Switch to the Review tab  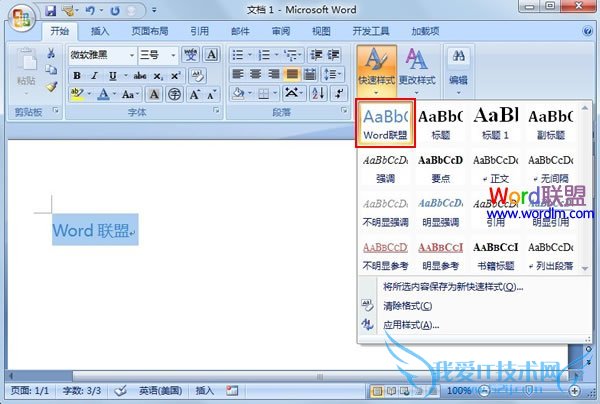click(x=281, y=31)
